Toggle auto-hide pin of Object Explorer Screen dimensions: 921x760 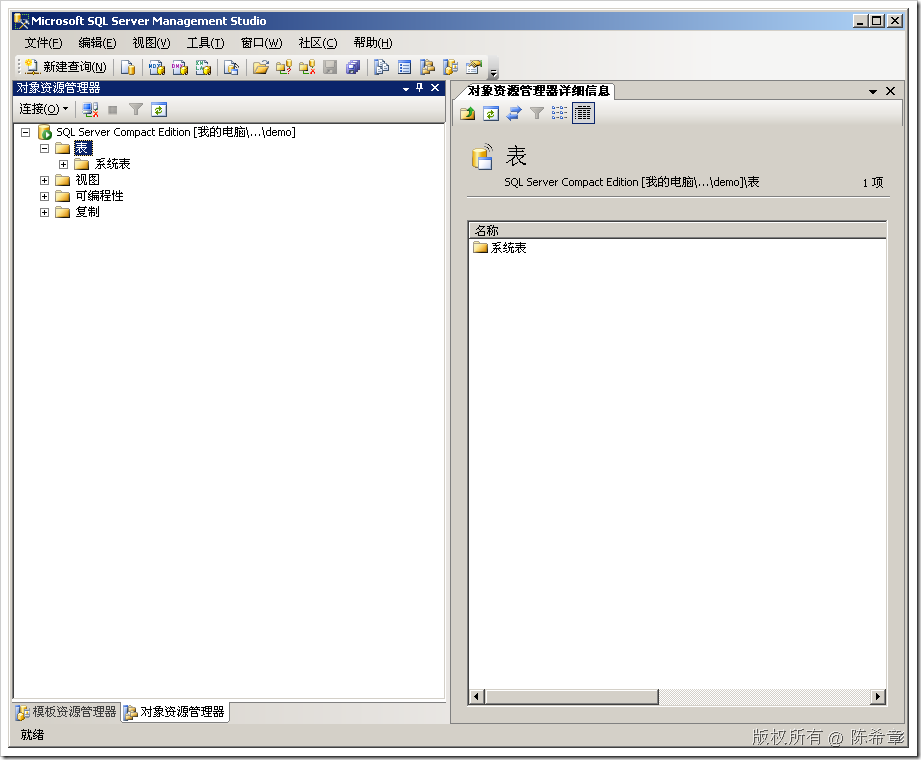click(x=419, y=88)
